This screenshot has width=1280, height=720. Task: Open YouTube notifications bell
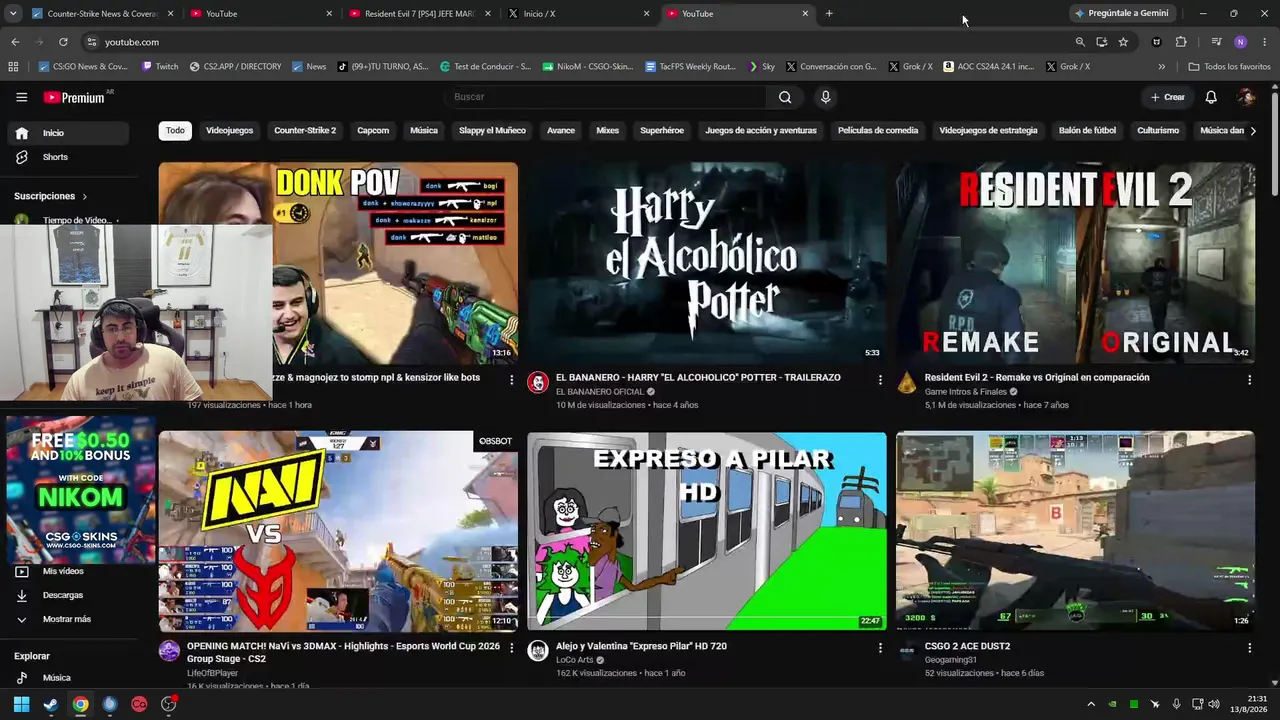[1211, 97]
